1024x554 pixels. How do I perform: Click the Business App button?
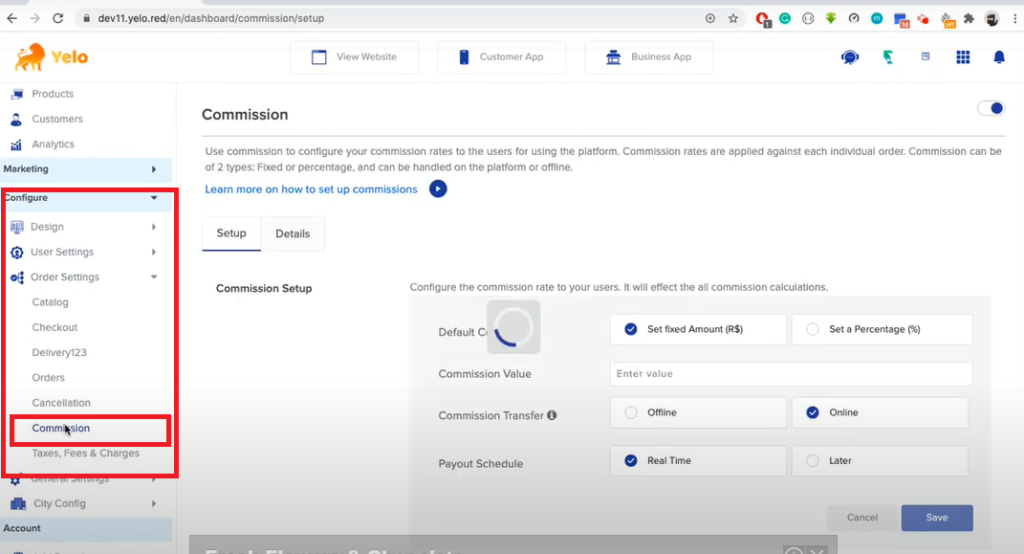(x=649, y=57)
